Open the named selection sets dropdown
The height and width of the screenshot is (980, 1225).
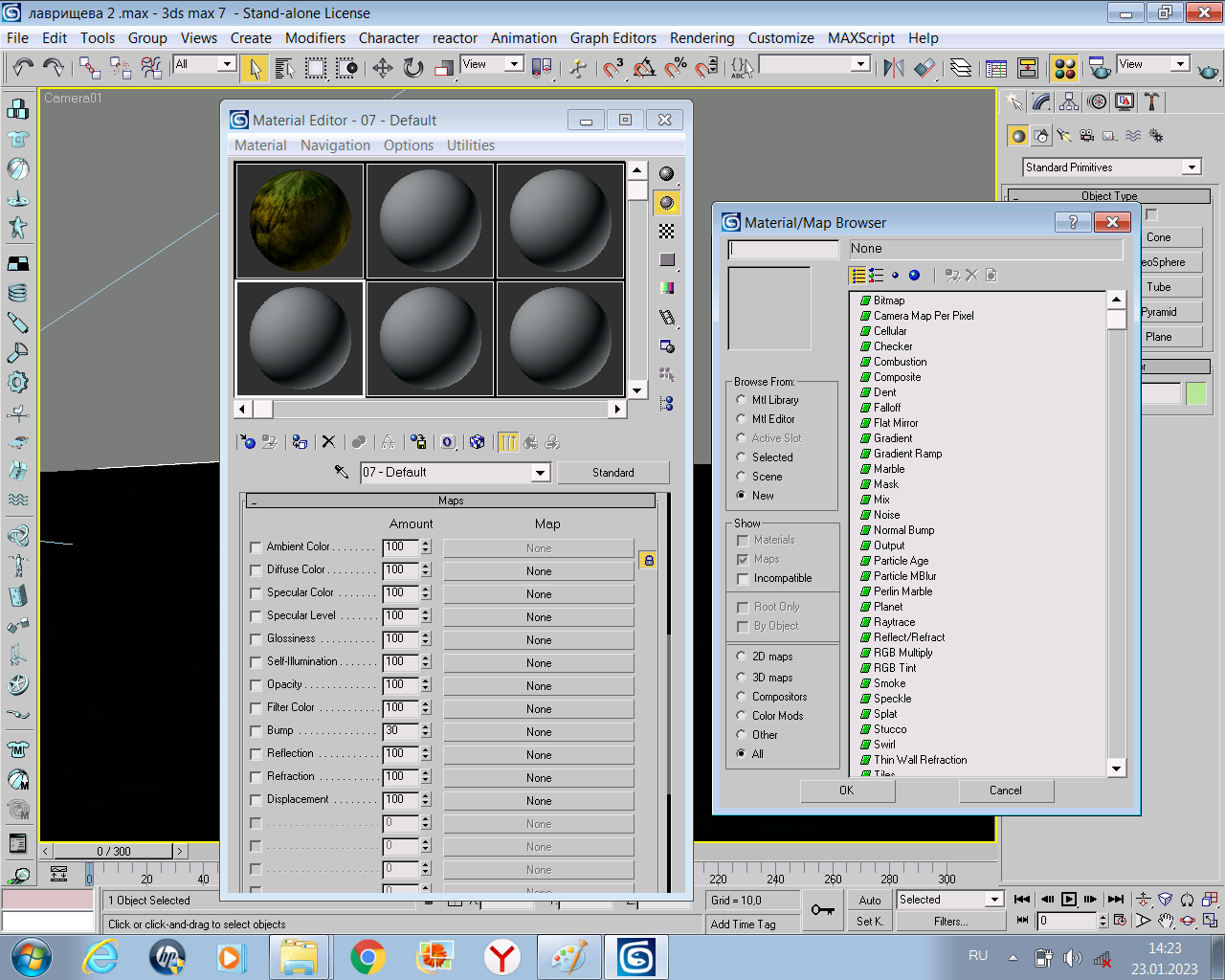860,64
